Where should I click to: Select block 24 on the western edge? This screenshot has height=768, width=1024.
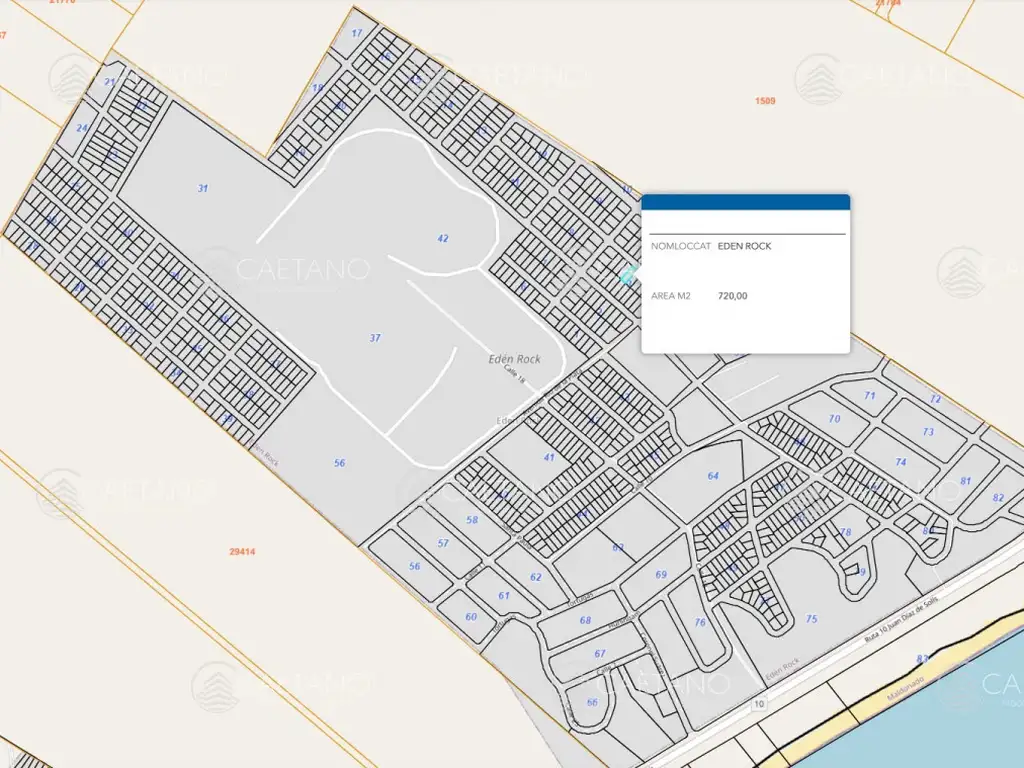tap(82, 128)
